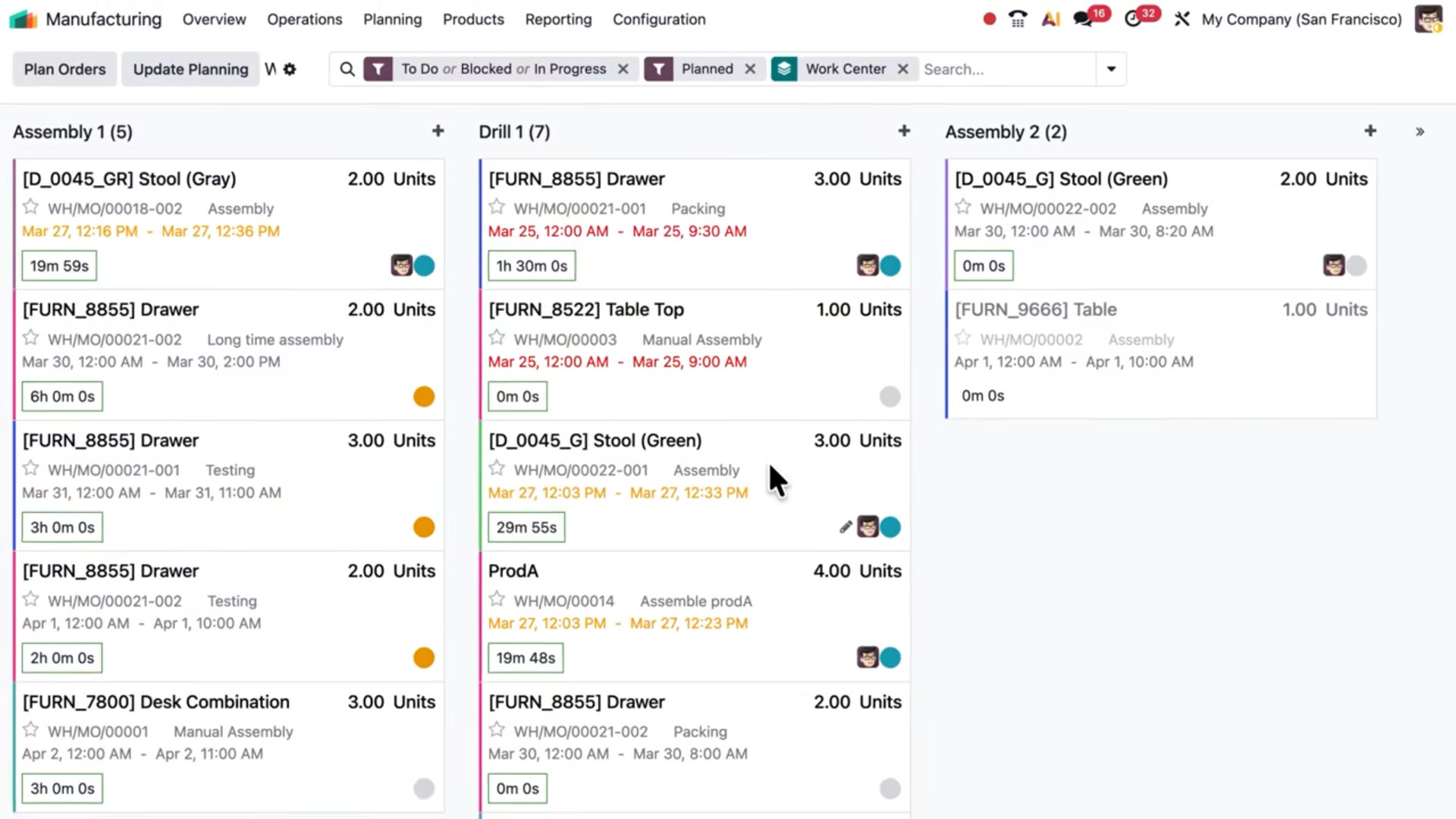Click the star on WH/MO/00018-002 Stool Gray
This screenshot has width=1456, height=819.
(x=30, y=206)
